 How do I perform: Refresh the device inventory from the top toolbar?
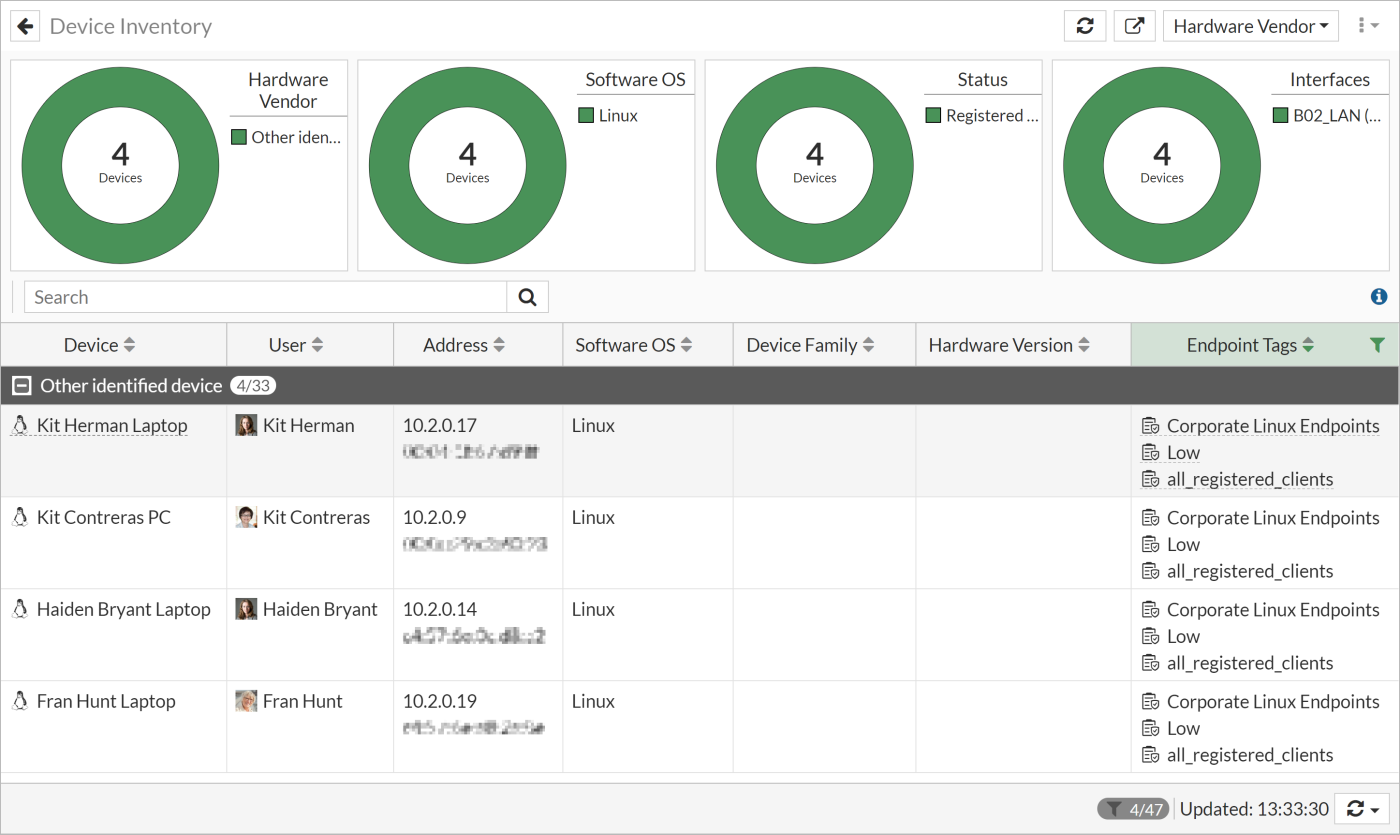point(1085,26)
